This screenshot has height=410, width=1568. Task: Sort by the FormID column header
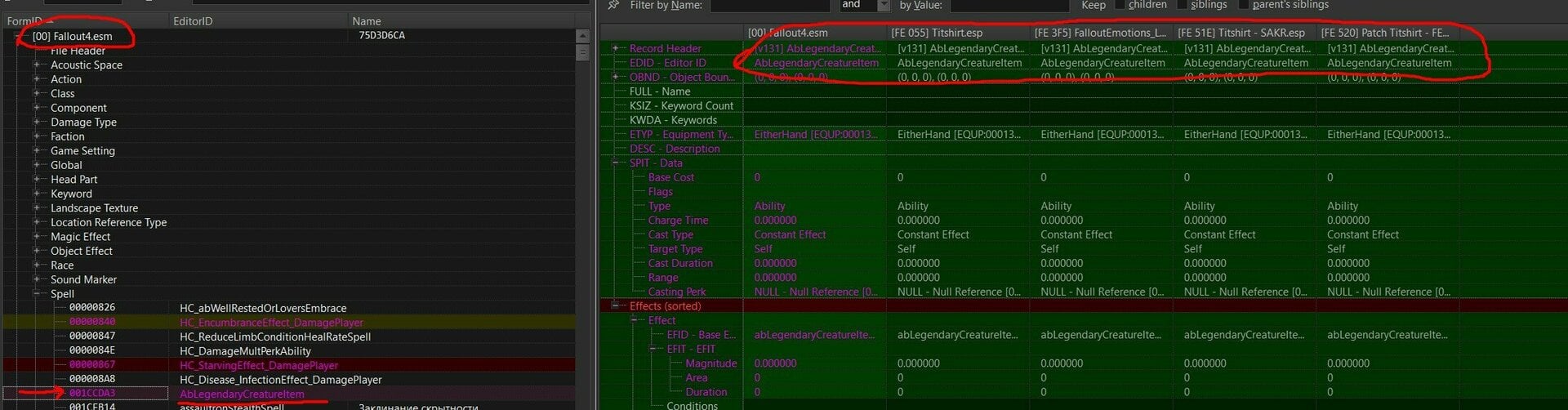[85, 21]
